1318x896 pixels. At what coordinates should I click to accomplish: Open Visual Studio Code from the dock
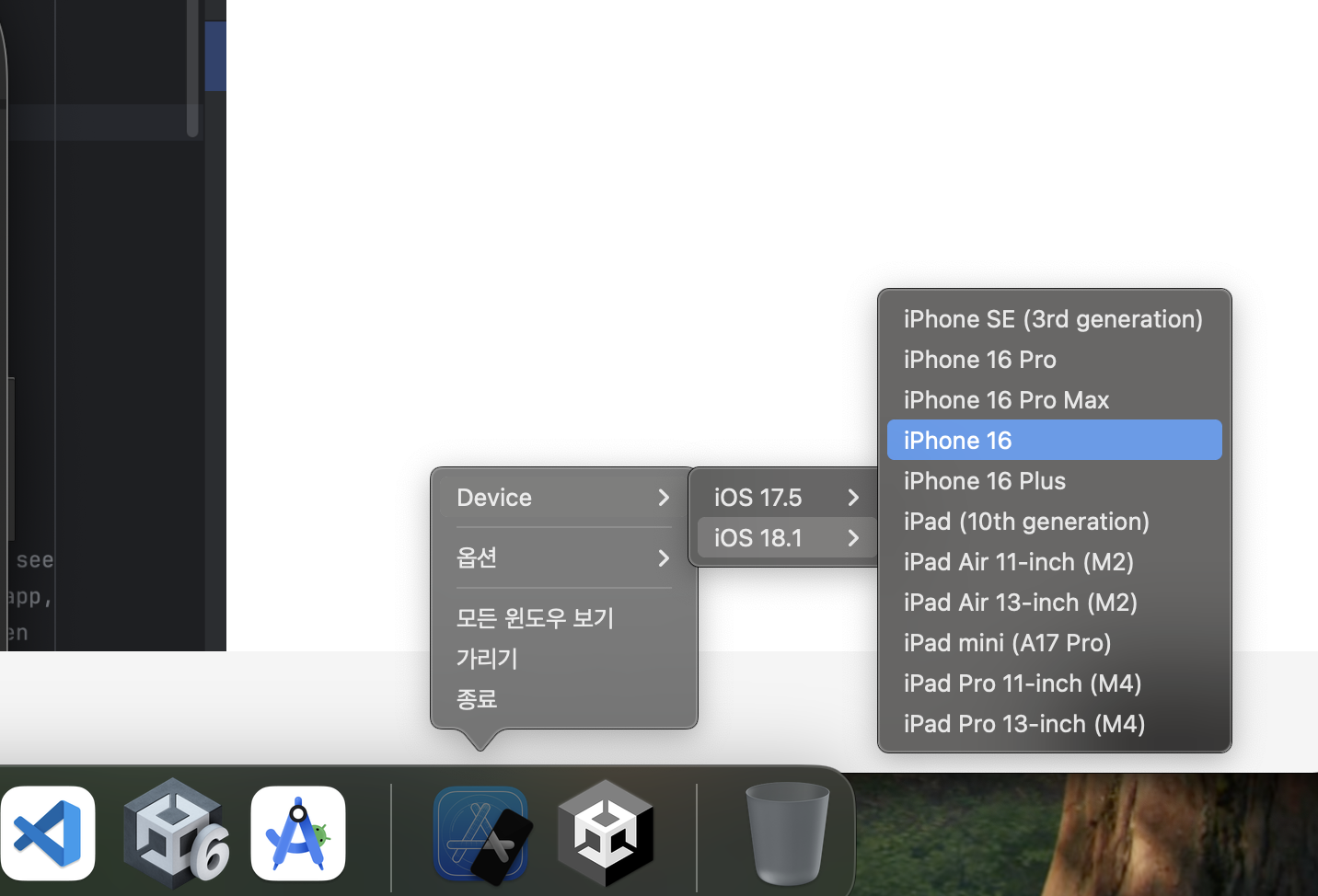47,833
